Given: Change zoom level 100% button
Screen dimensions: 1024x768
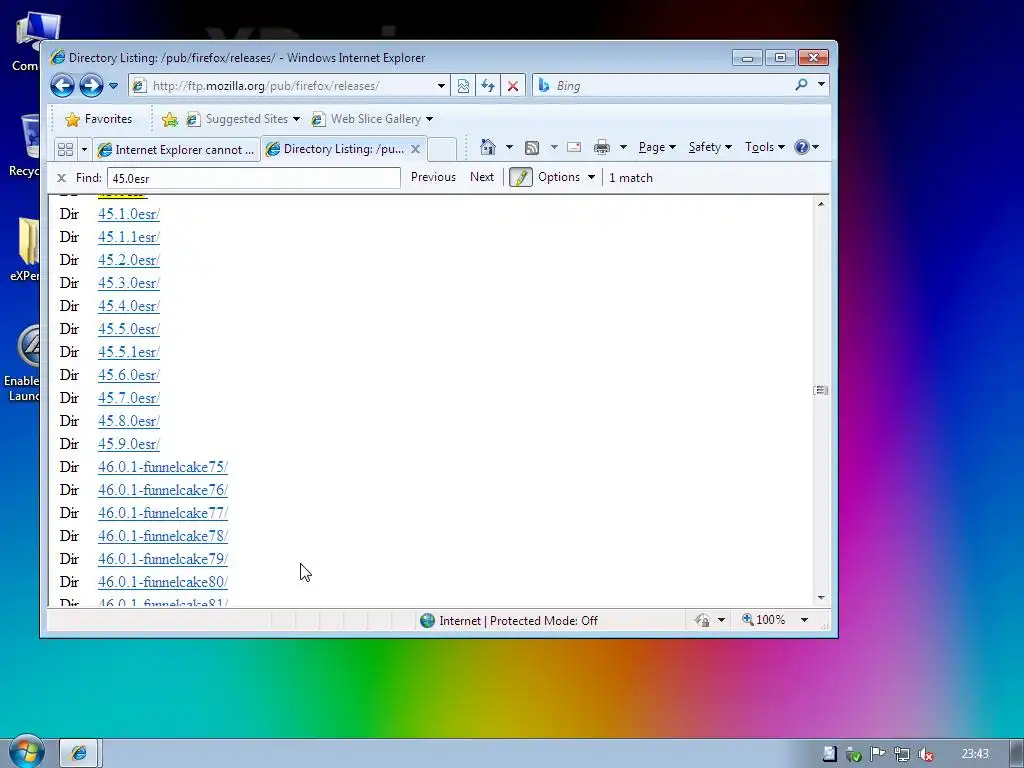Looking at the screenshot, I should click(763, 620).
